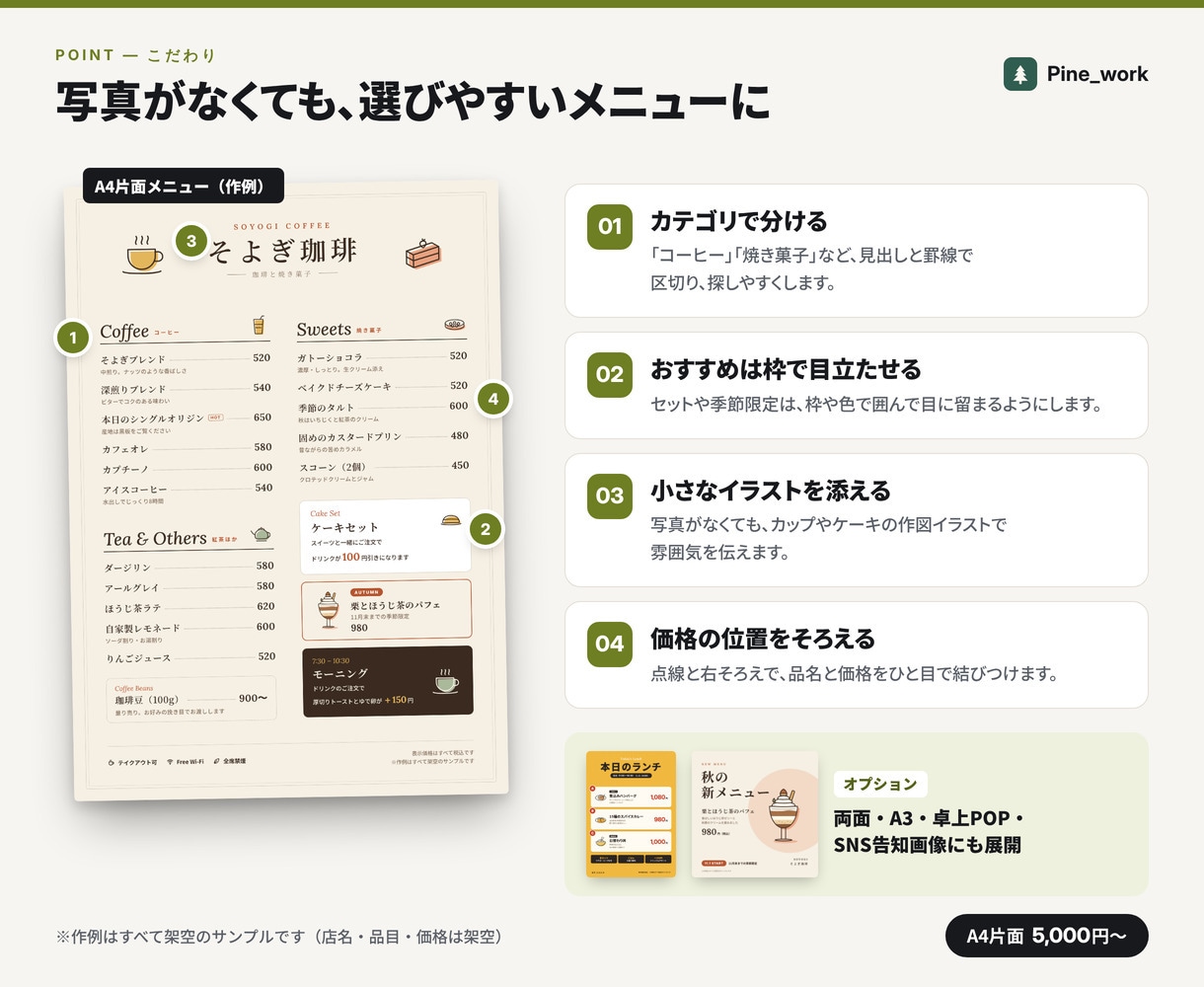Viewport: 1204px width, 987px height.
Task: Click the テイクアウト可 takeout icon
Action: [x=112, y=763]
